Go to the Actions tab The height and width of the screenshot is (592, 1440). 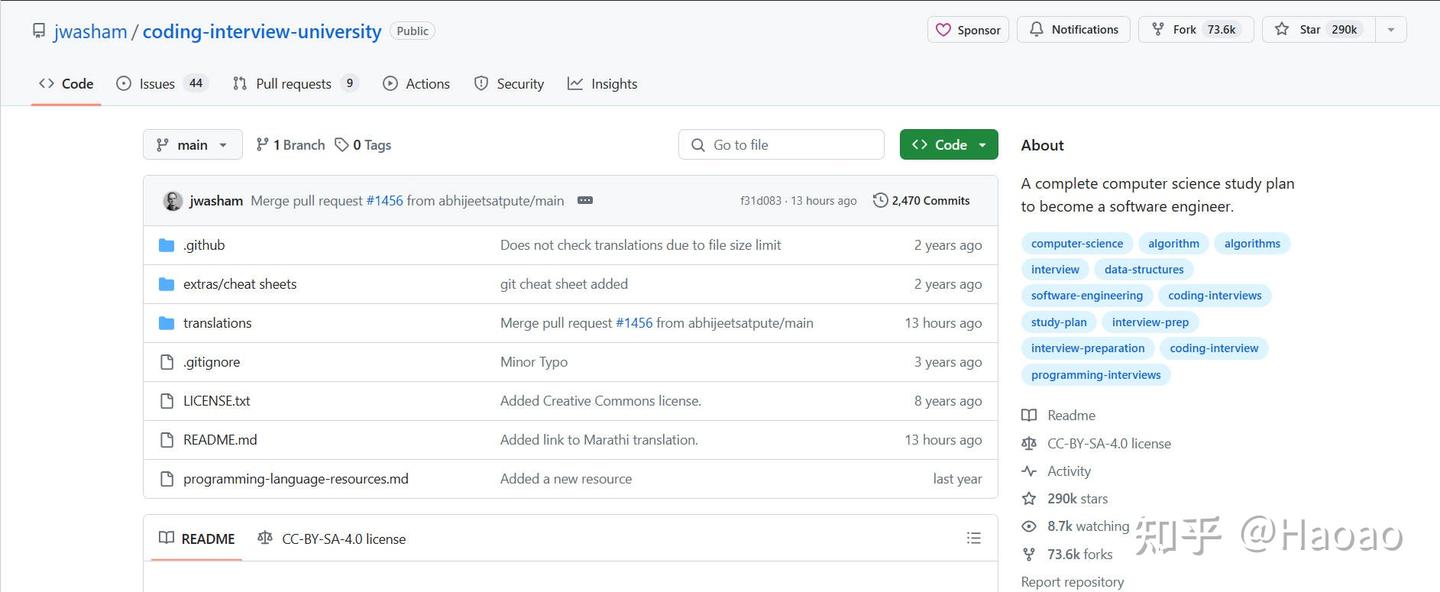point(417,84)
